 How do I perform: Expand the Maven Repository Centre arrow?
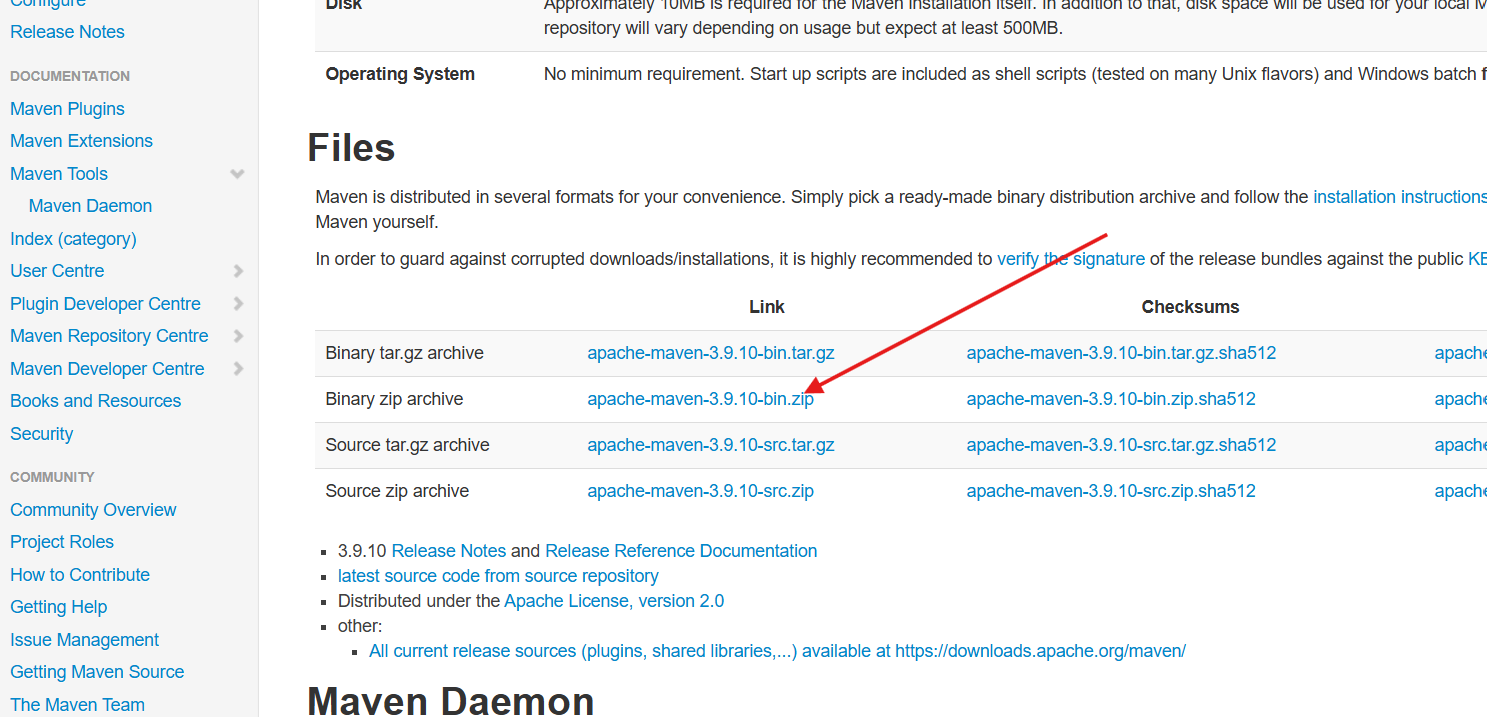click(238, 336)
